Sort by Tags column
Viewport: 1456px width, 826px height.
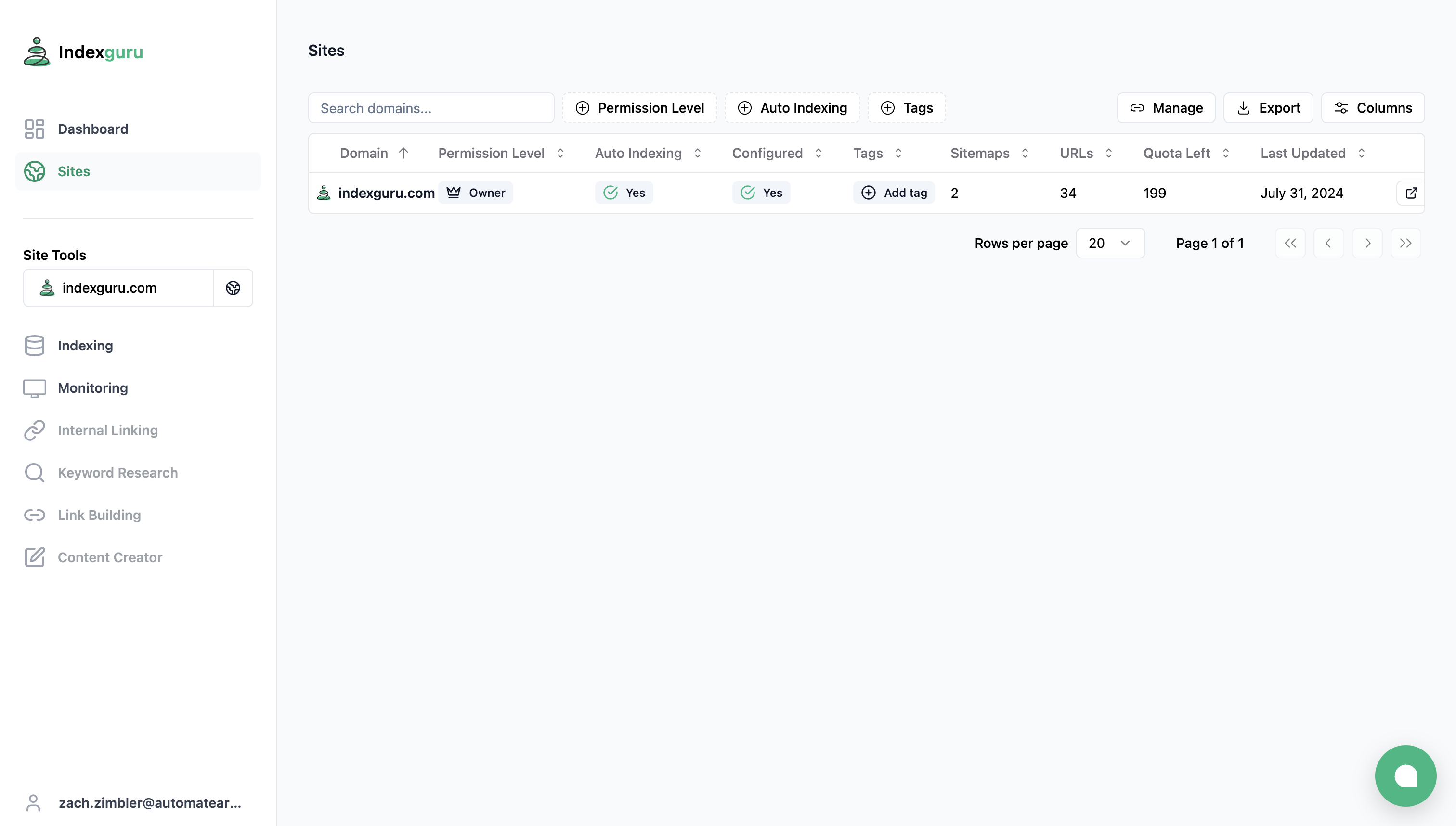click(878, 153)
